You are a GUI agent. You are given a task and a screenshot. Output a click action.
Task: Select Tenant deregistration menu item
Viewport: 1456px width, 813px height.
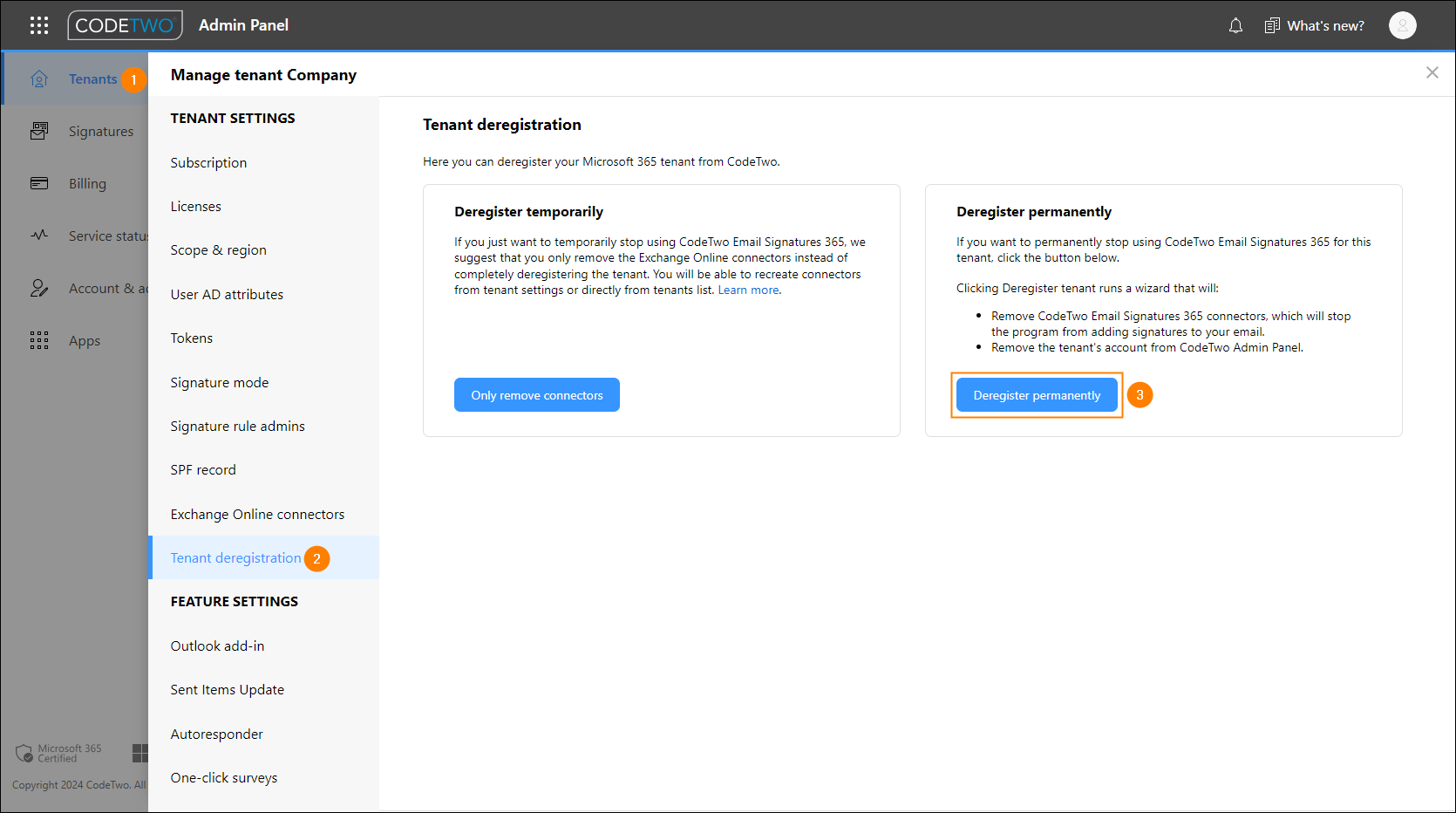(263, 557)
